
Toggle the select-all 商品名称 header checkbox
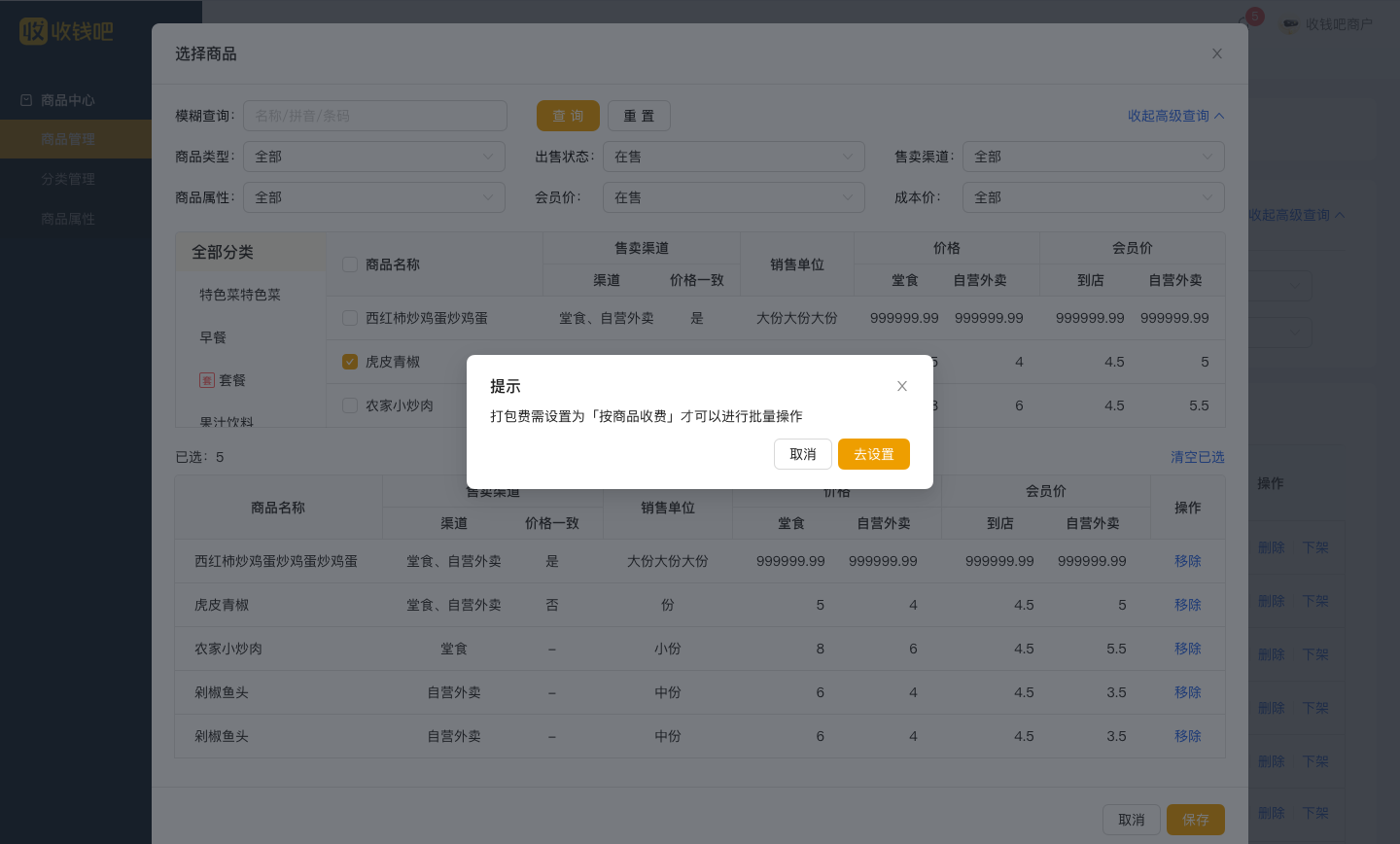click(350, 264)
